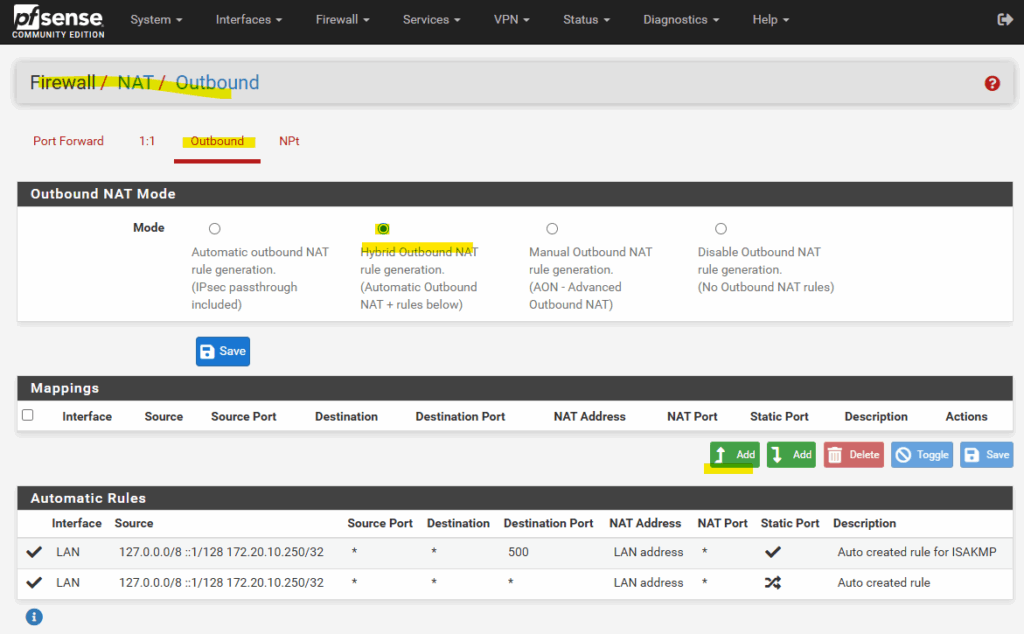Select Manual Outbound NAT rule generation mode
The height and width of the screenshot is (634, 1024).
point(552,229)
